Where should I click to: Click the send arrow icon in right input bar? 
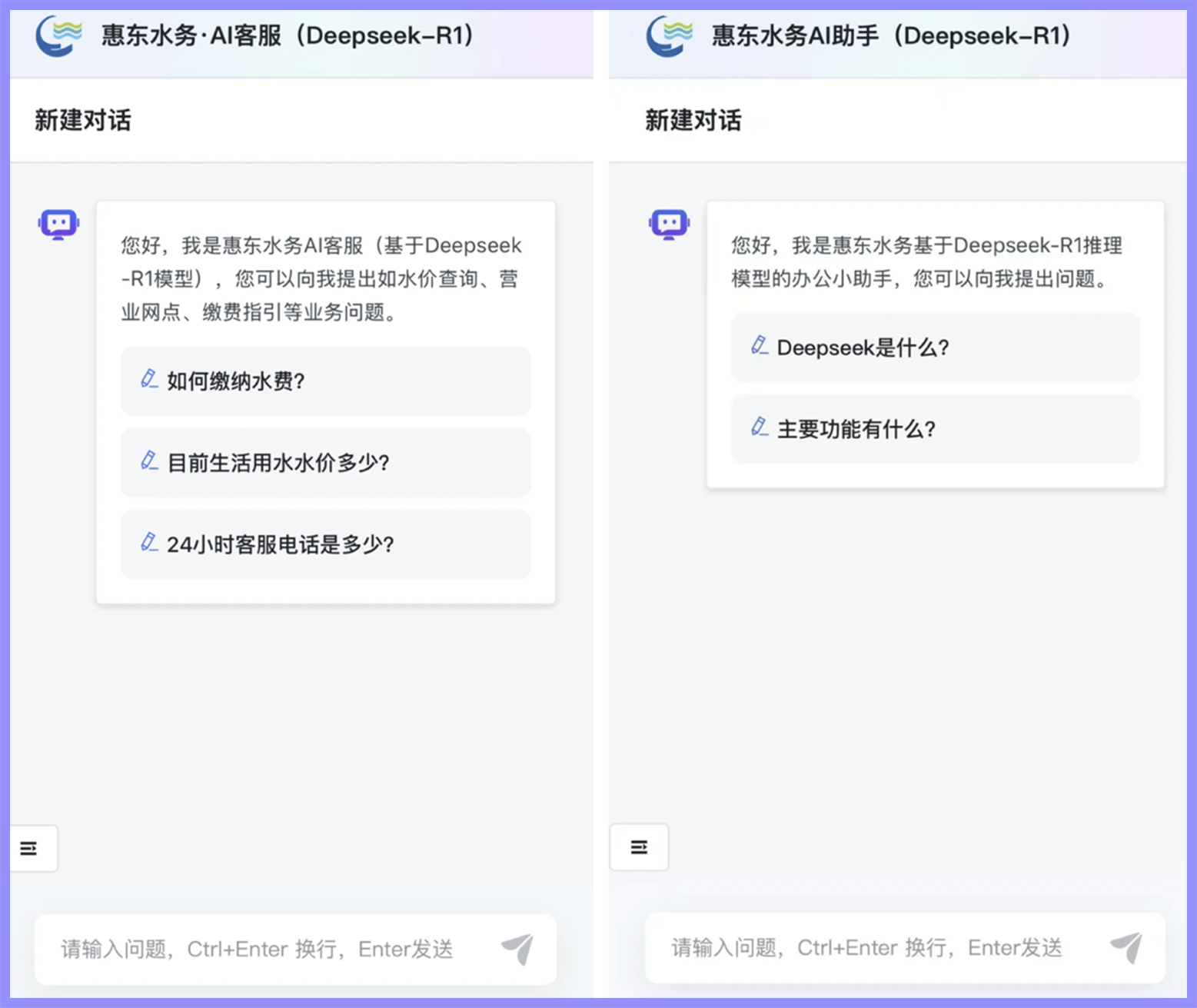point(1126,948)
